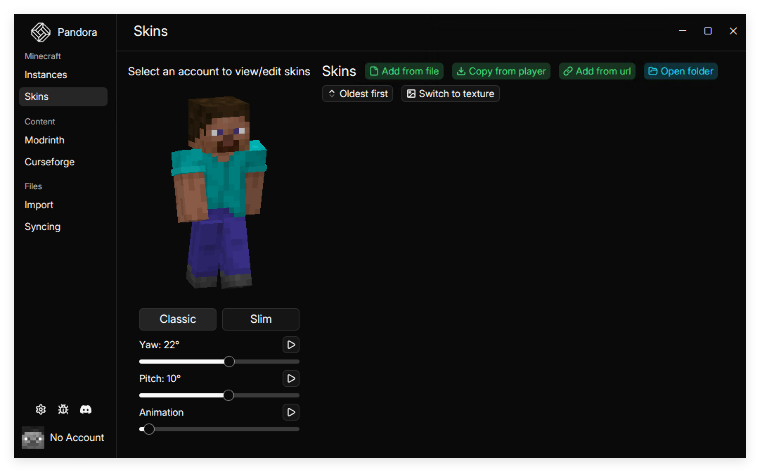Click the Pitch: 10° value label
Viewport: 760px width, 472px height.
pyautogui.click(x=160, y=378)
